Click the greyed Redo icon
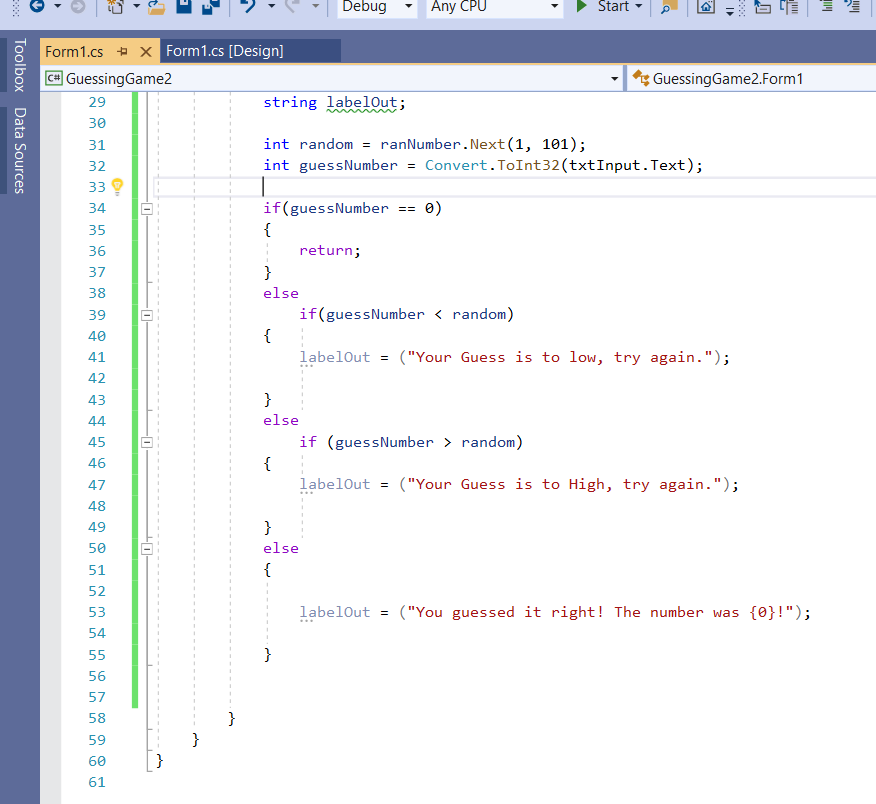The height and width of the screenshot is (804, 876). click(293, 6)
